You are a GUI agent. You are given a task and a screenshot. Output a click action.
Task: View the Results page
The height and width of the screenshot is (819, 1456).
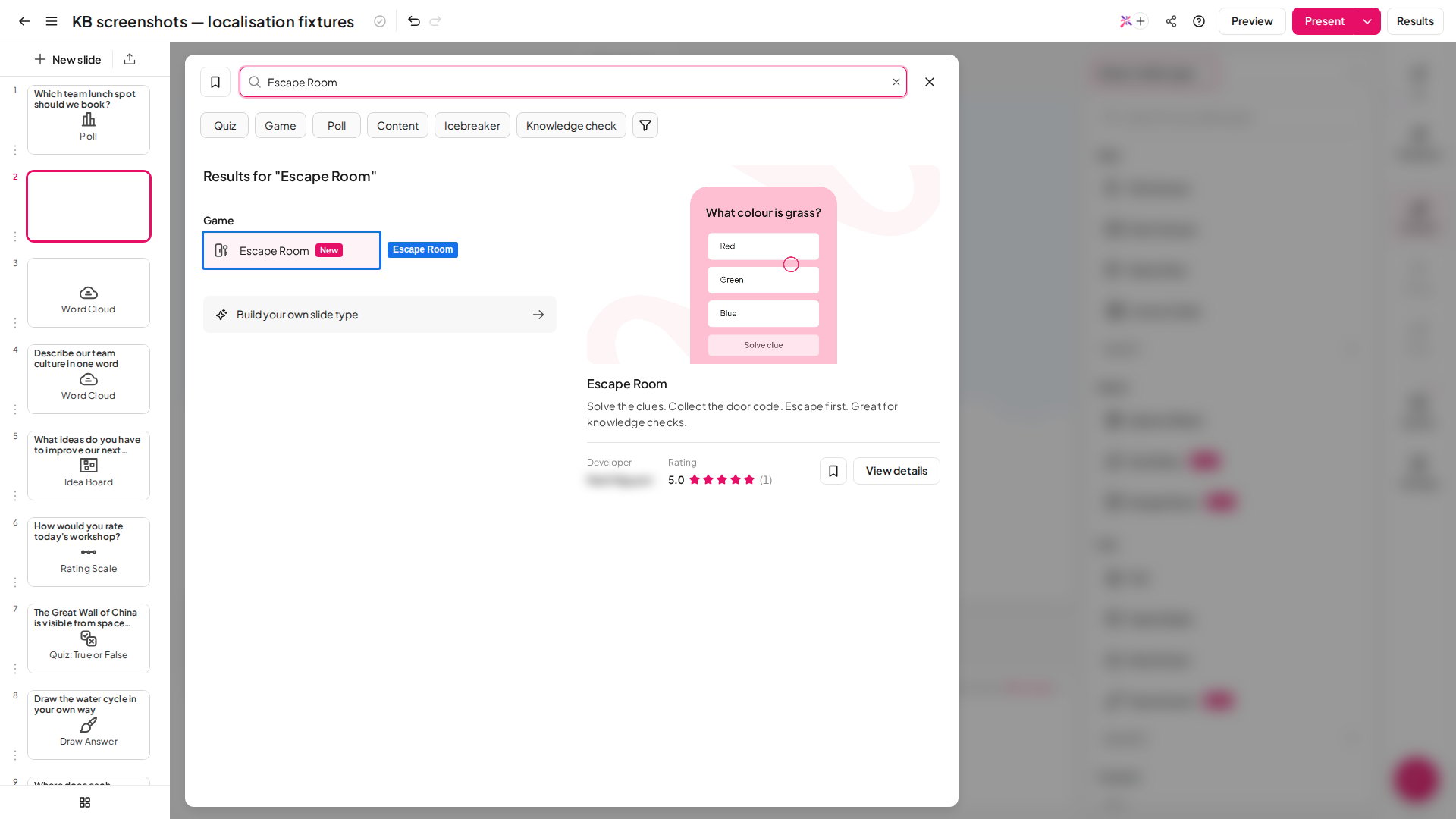click(x=1415, y=21)
